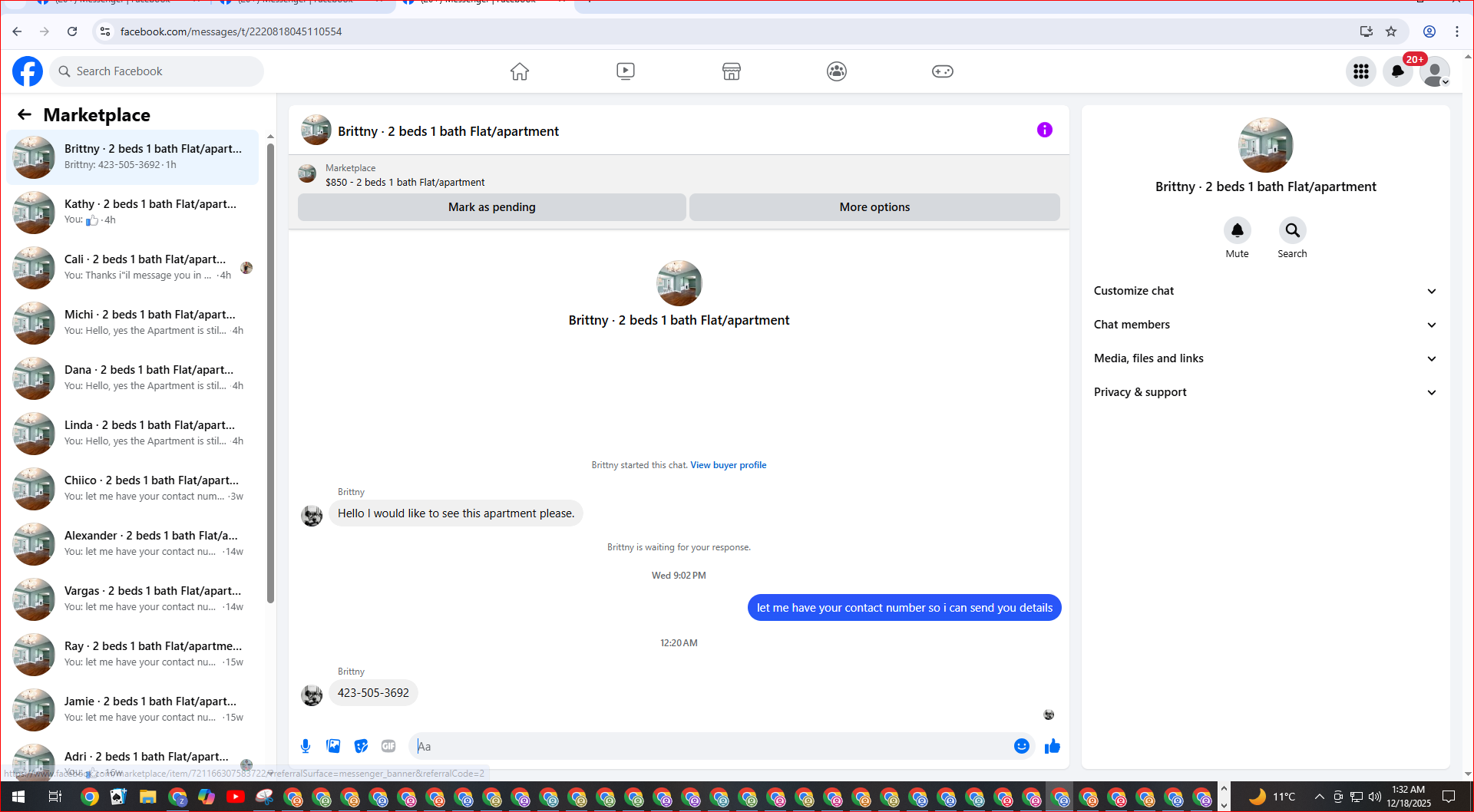Choose a sticker icon
Screen dimensions: 1474x812
pyautogui.click(x=361, y=746)
